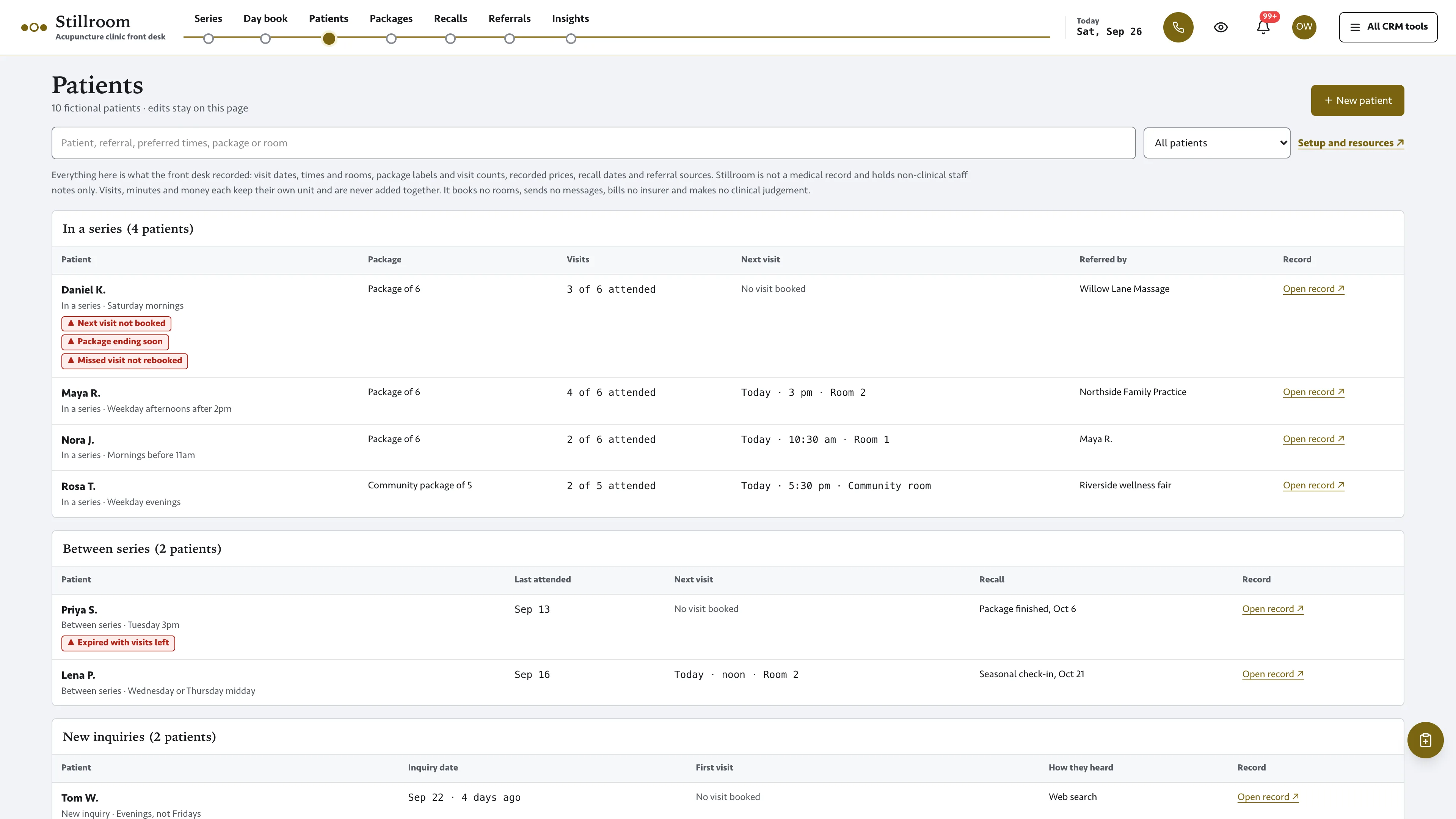Click the Next visit not booked warning

coord(116,323)
